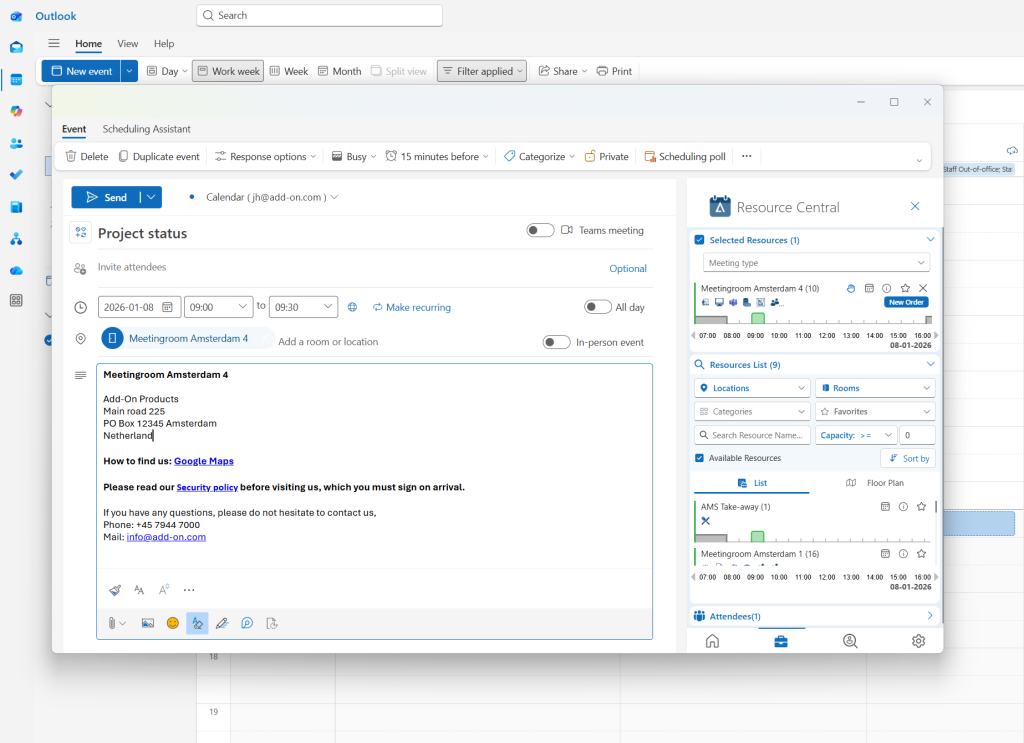Screen dimensions: 1024x743
Task: Open the Google Maps link
Action: click(x=203, y=461)
